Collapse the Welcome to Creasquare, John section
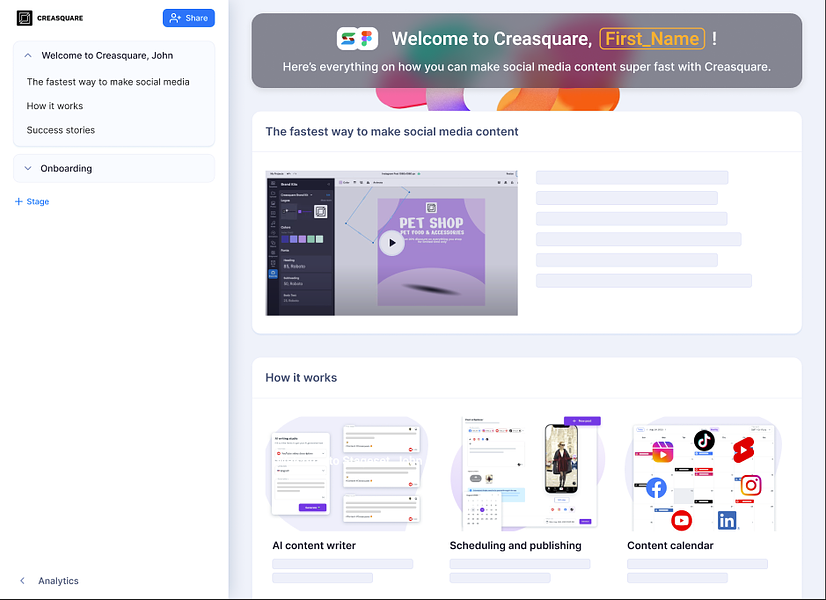The image size is (826, 600). (28, 55)
